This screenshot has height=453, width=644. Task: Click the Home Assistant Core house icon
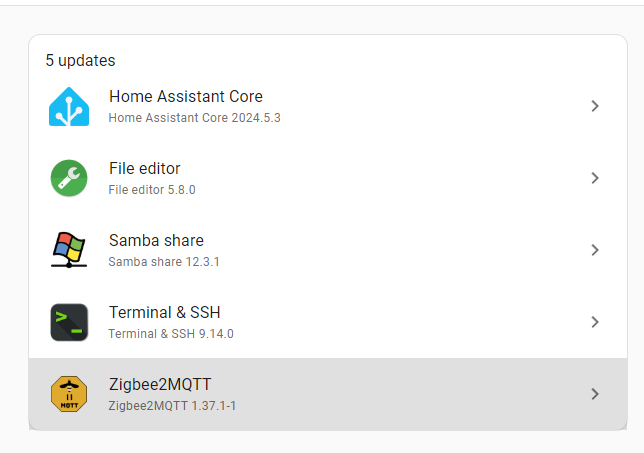pos(69,106)
